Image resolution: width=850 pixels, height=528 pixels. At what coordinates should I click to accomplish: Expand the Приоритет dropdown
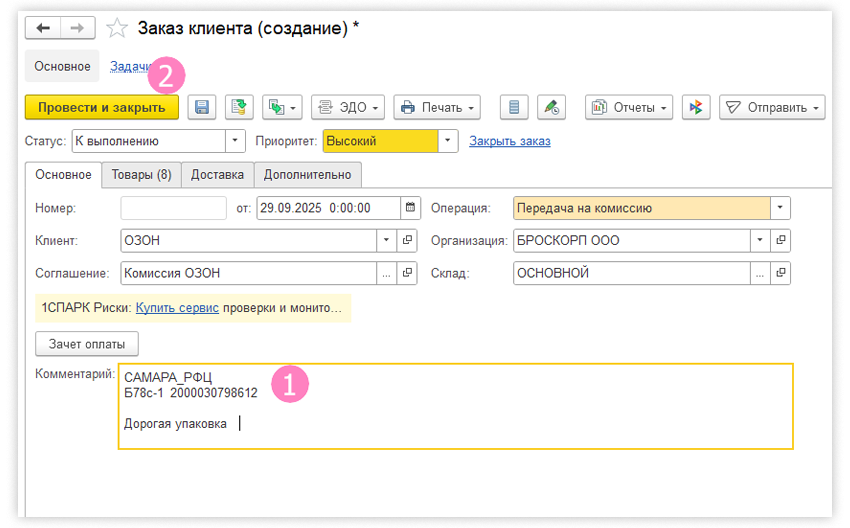(x=449, y=141)
